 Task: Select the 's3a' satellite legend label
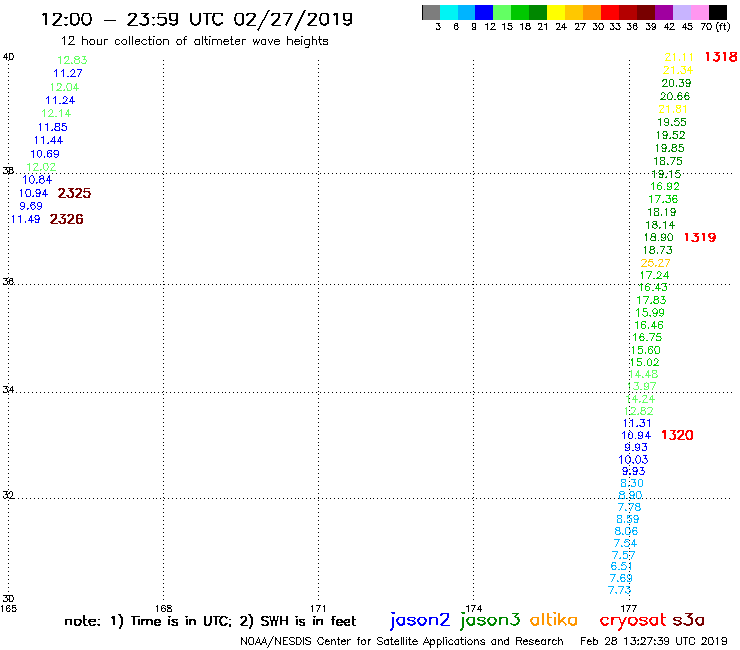688,620
